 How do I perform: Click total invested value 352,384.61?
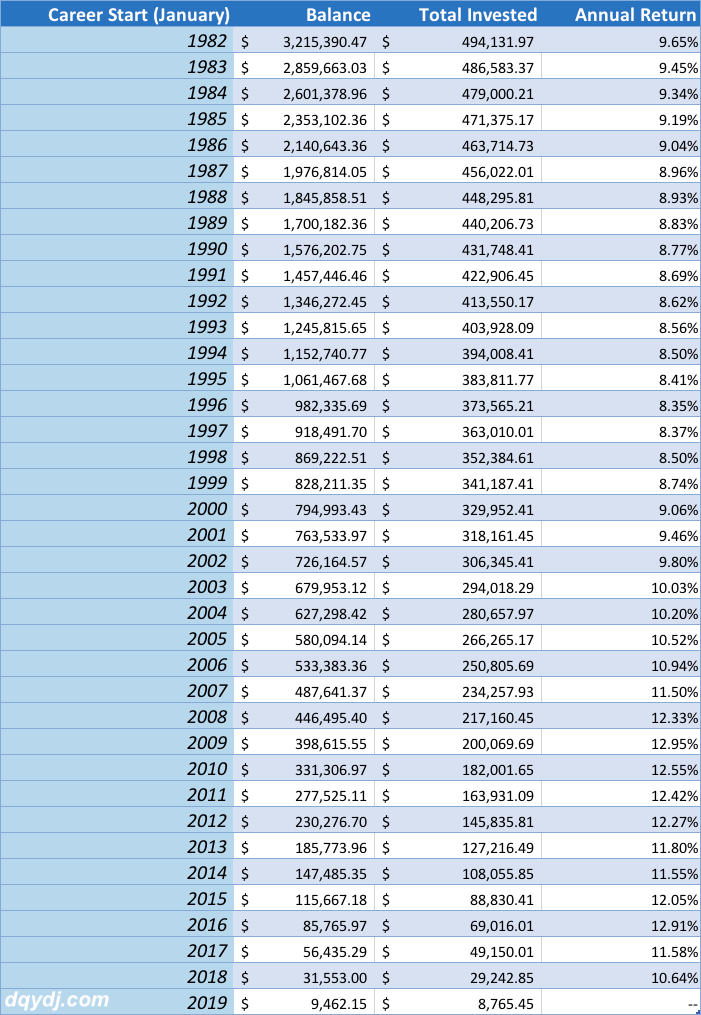point(458,456)
